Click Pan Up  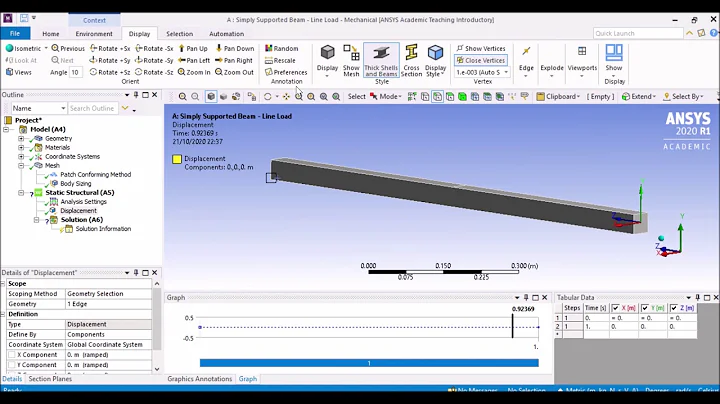(x=193, y=48)
